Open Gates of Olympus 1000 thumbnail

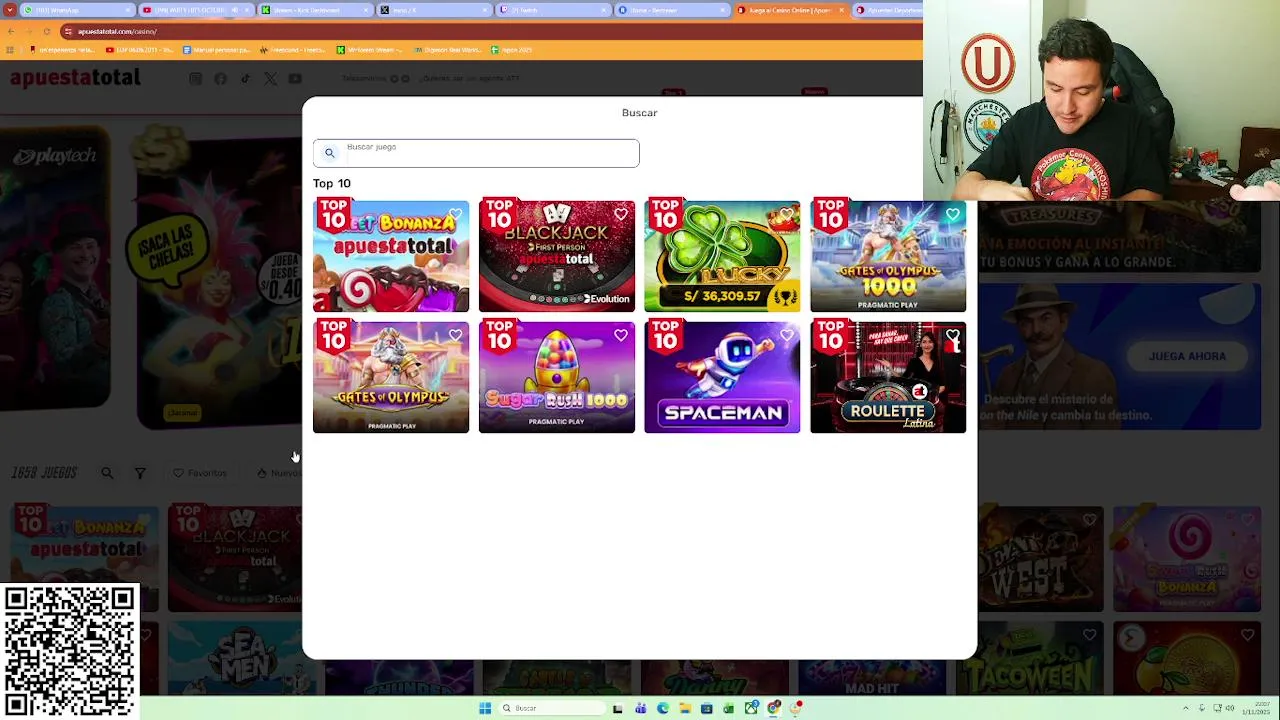pos(888,256)
